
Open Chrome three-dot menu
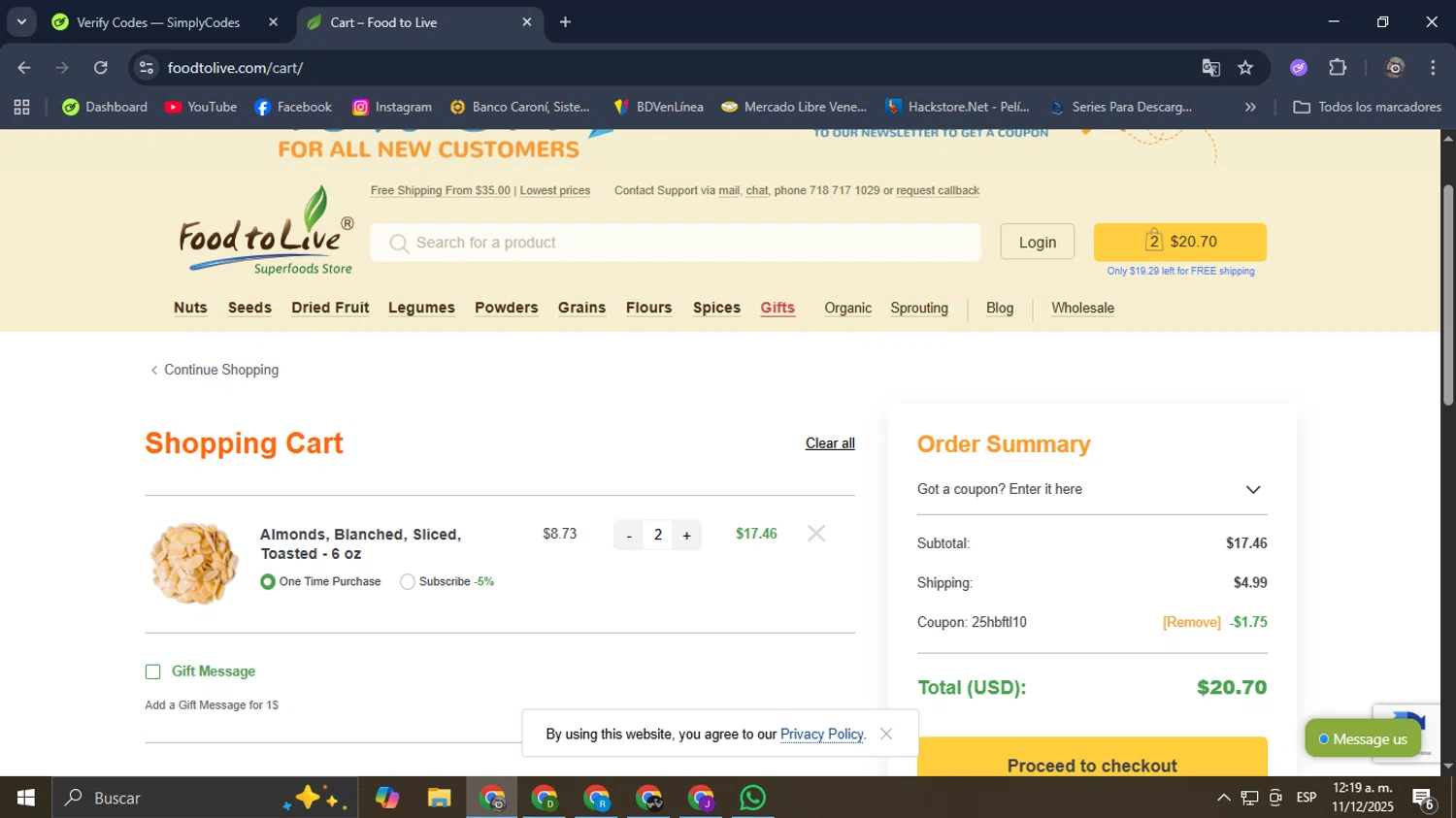pyautogui.click(x=1433, y=68)
